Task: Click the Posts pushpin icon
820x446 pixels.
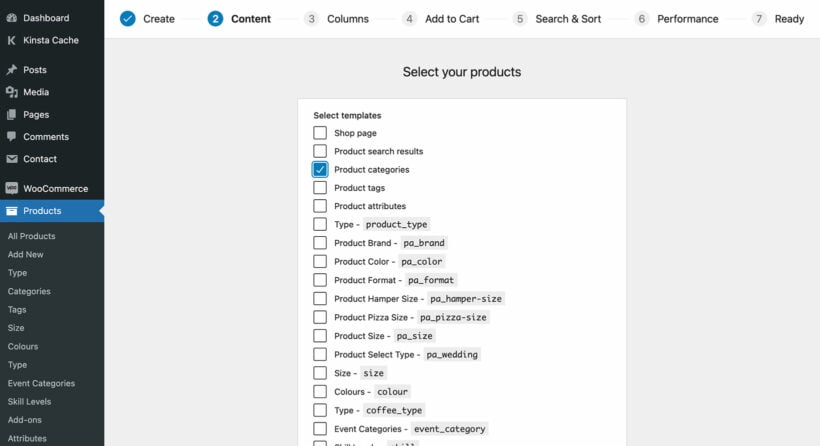Action: 12,70
